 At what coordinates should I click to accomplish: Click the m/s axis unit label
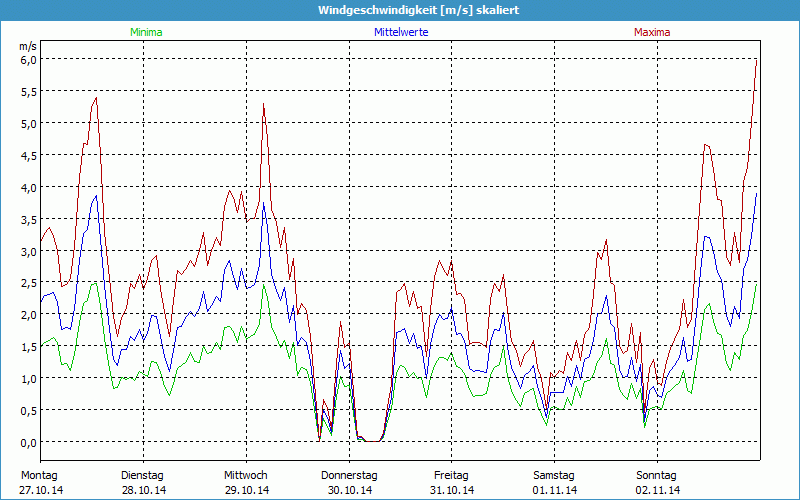coord(28,46)
